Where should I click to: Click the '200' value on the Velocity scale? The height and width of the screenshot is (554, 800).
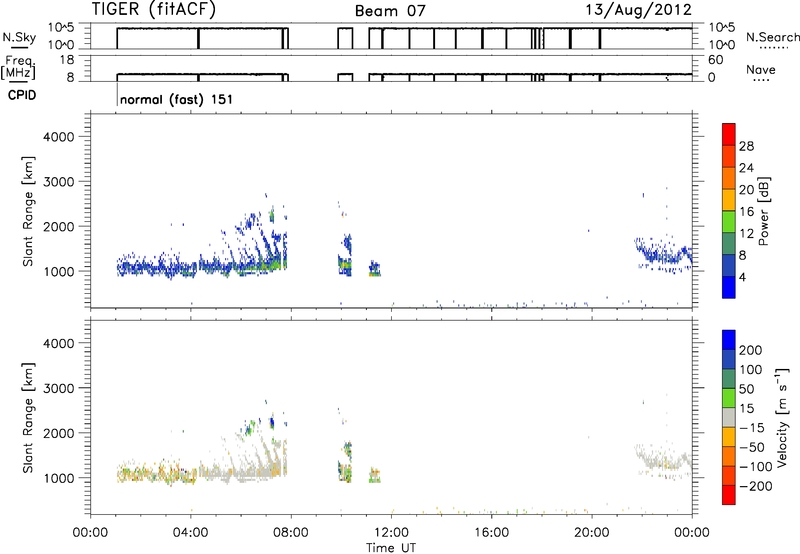point(751,350)
